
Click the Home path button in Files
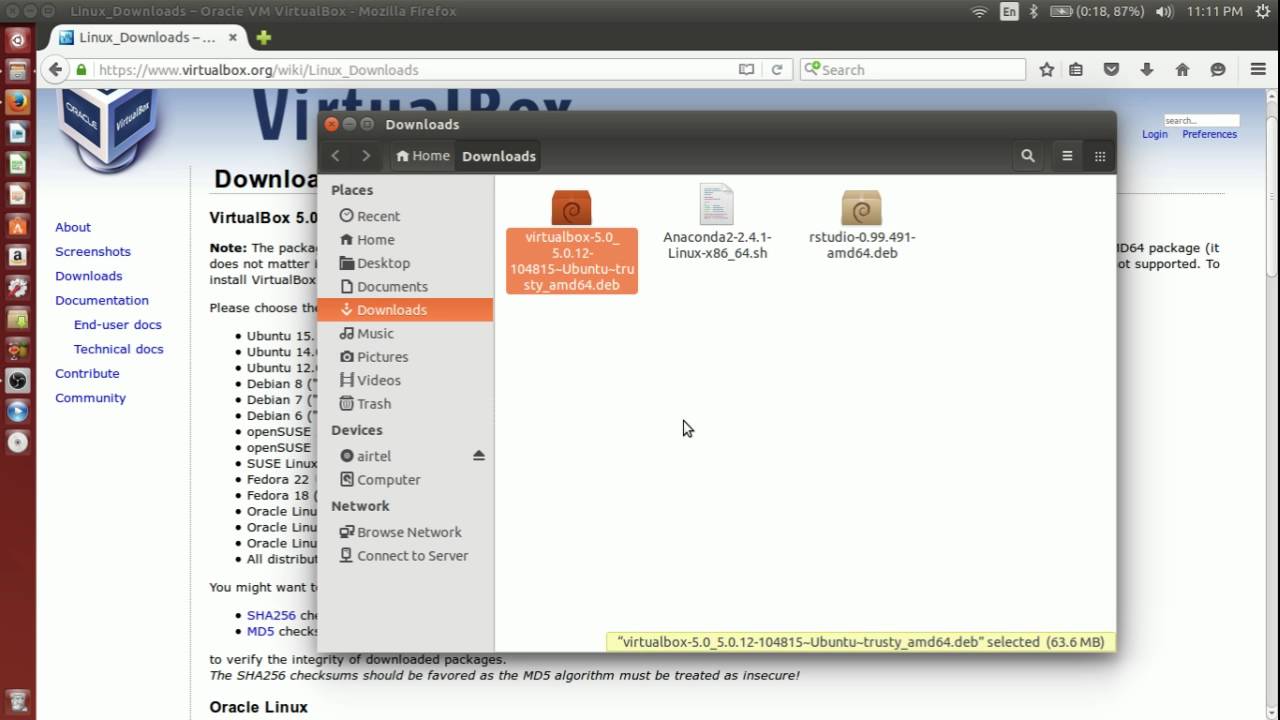(422, 156)
